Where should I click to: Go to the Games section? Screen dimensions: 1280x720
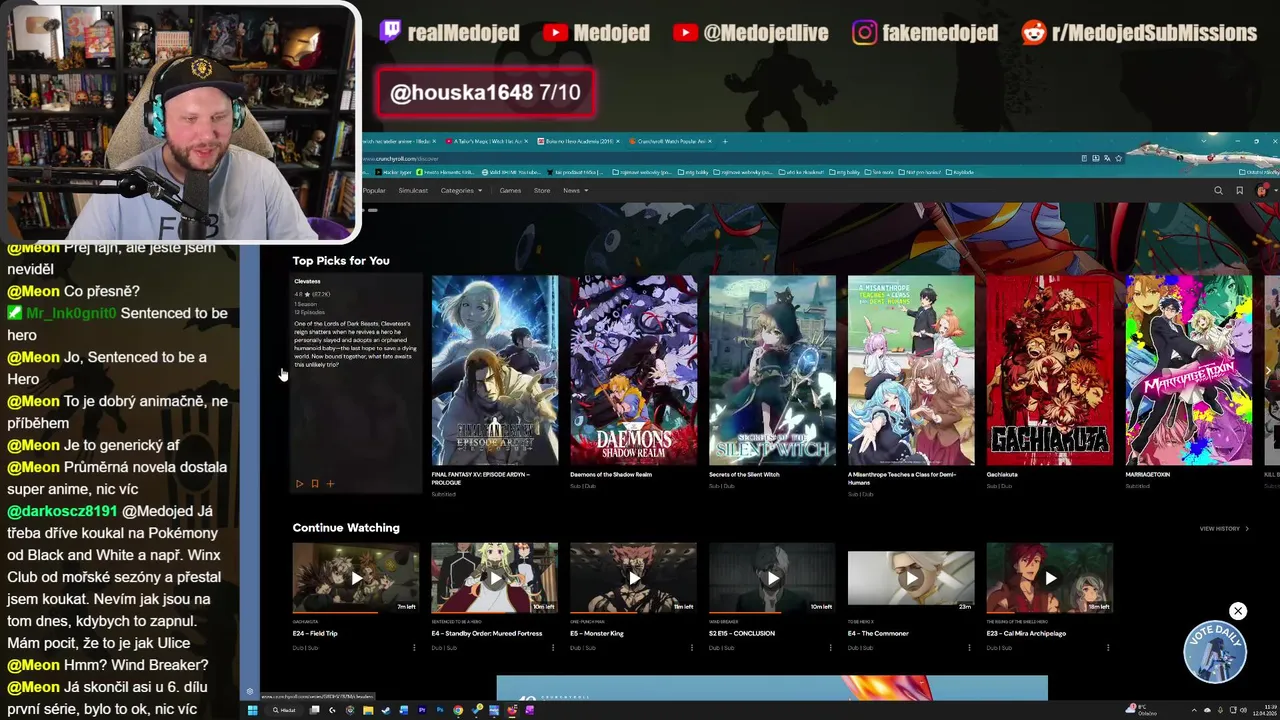point(510,190)
